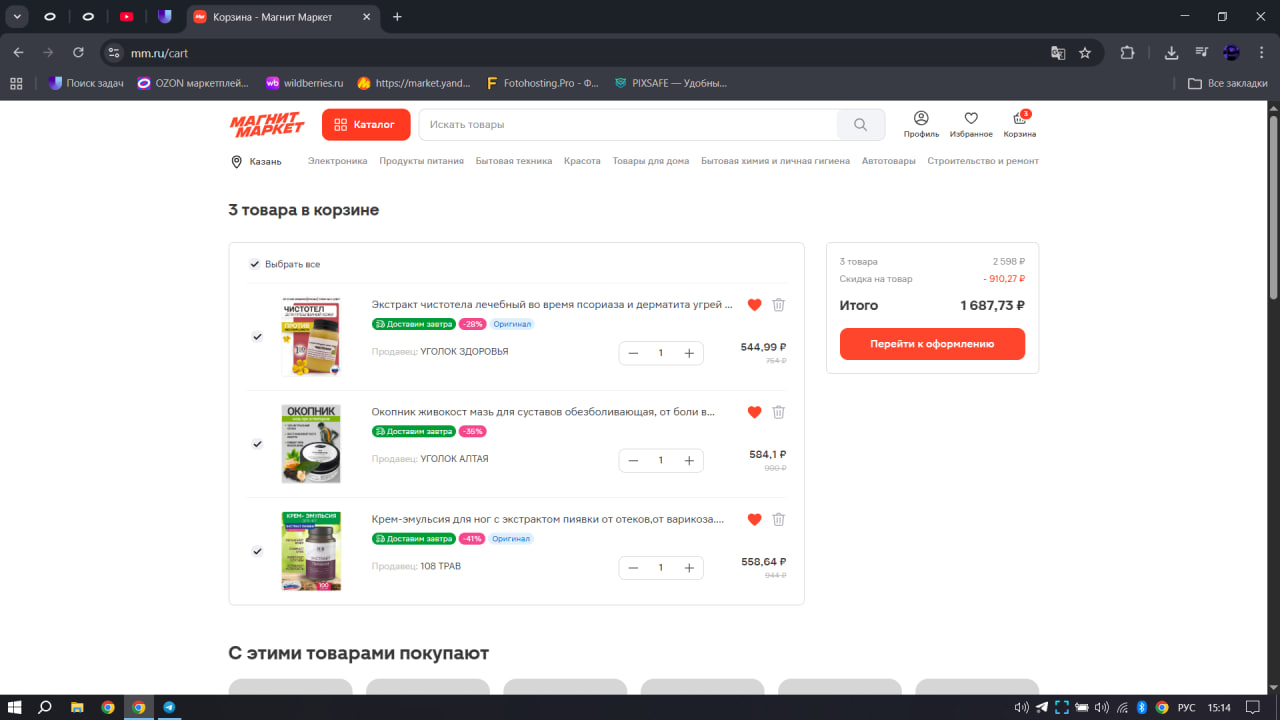Open the Автотовары category

coord(889,161)
